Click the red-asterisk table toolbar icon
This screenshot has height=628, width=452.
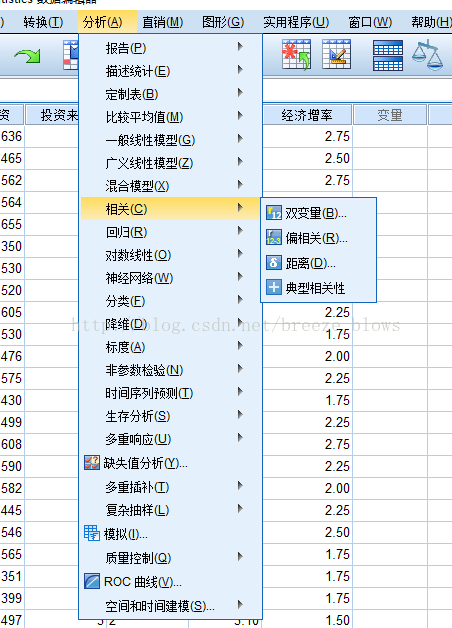pyautogui.click(x=296, y=54)
